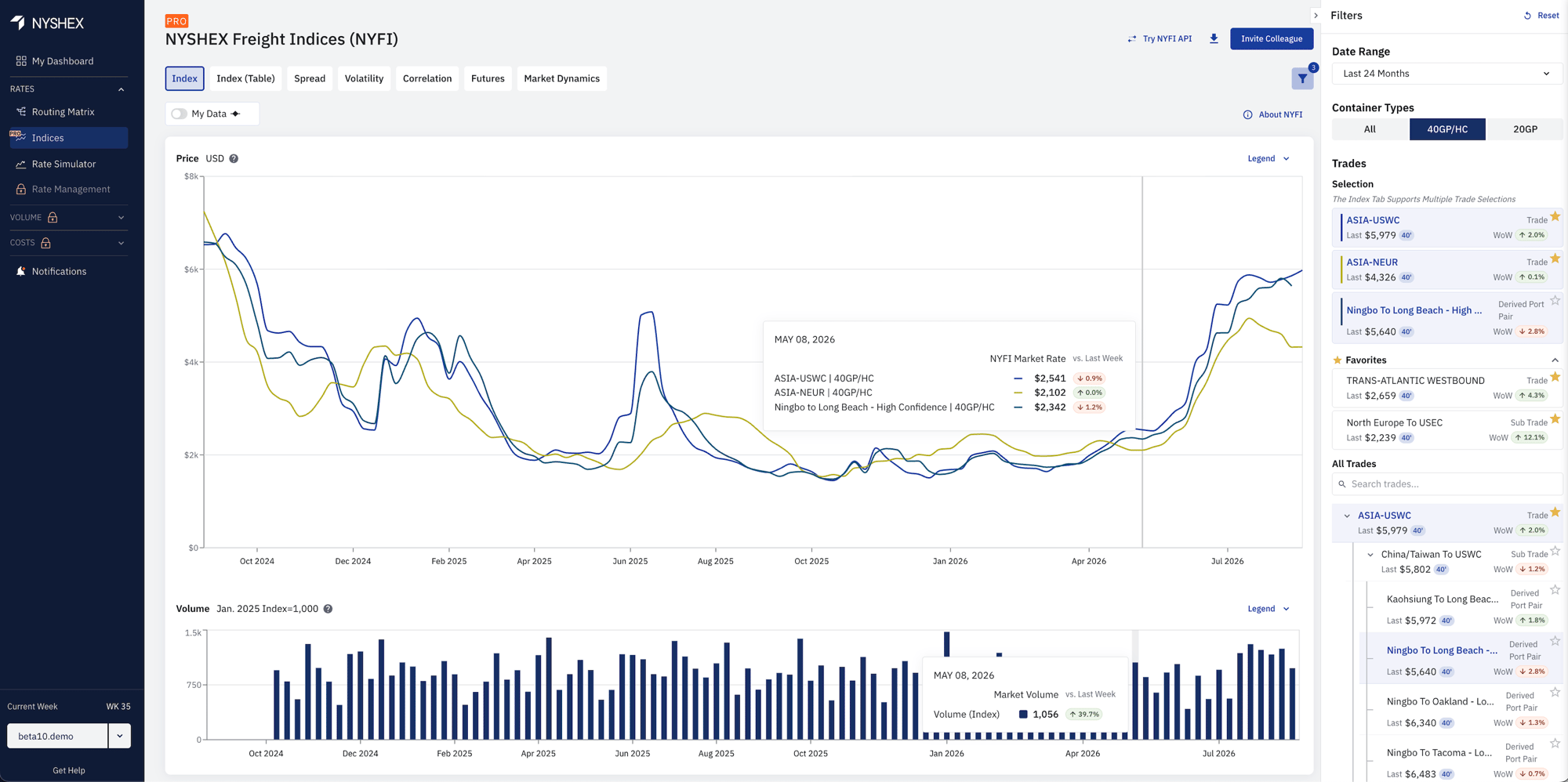1568x782 pixels.
Task: Open the Price chart Legend dropdown
Action: [x=1269, y=158]
